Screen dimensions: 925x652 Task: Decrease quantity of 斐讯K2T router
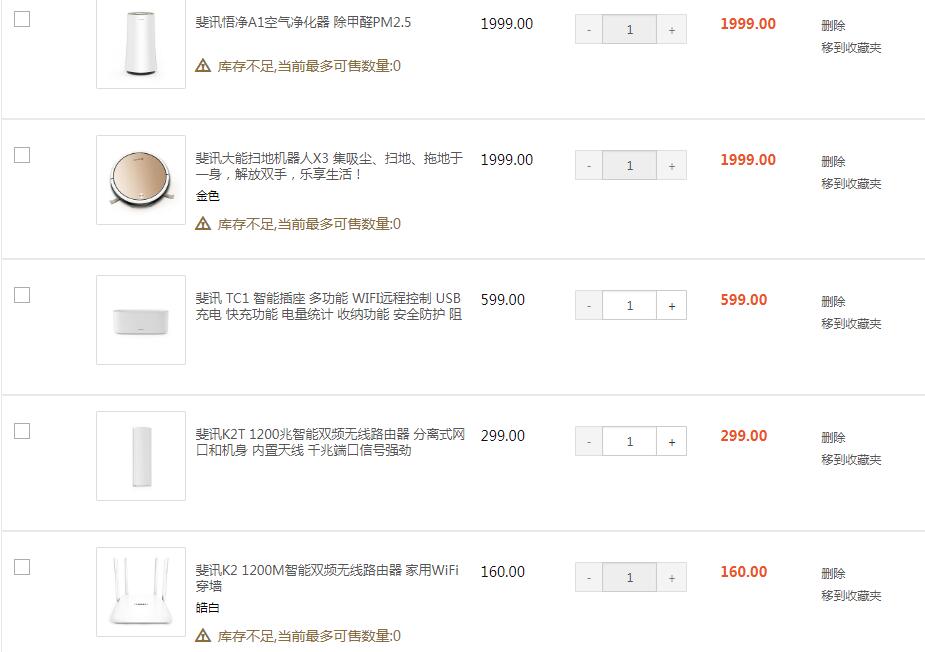[589, 442]
